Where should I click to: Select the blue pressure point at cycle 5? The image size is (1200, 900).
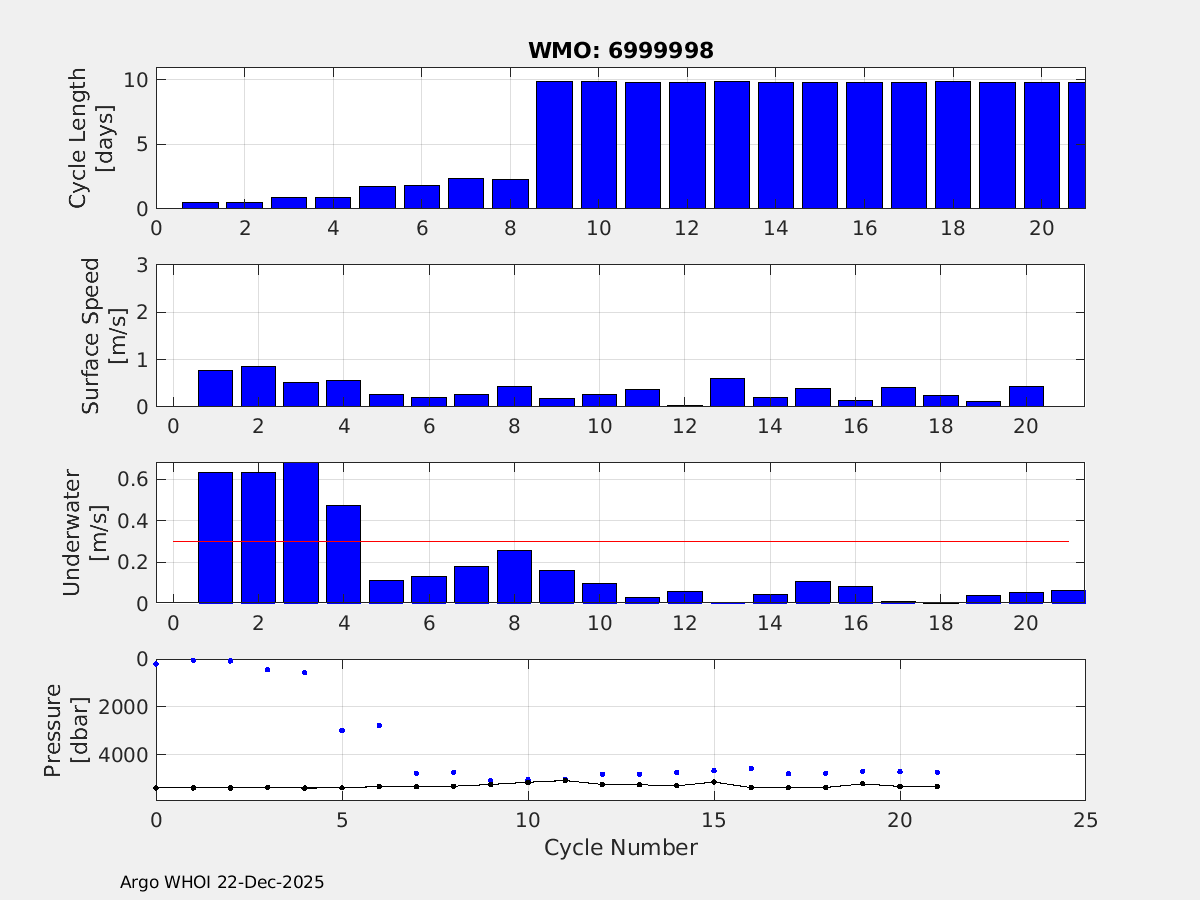coord(342,730)
